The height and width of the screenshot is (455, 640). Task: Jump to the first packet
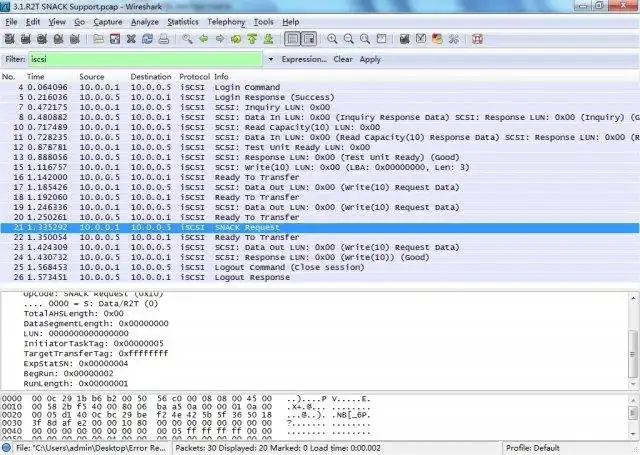click(252, 39)
